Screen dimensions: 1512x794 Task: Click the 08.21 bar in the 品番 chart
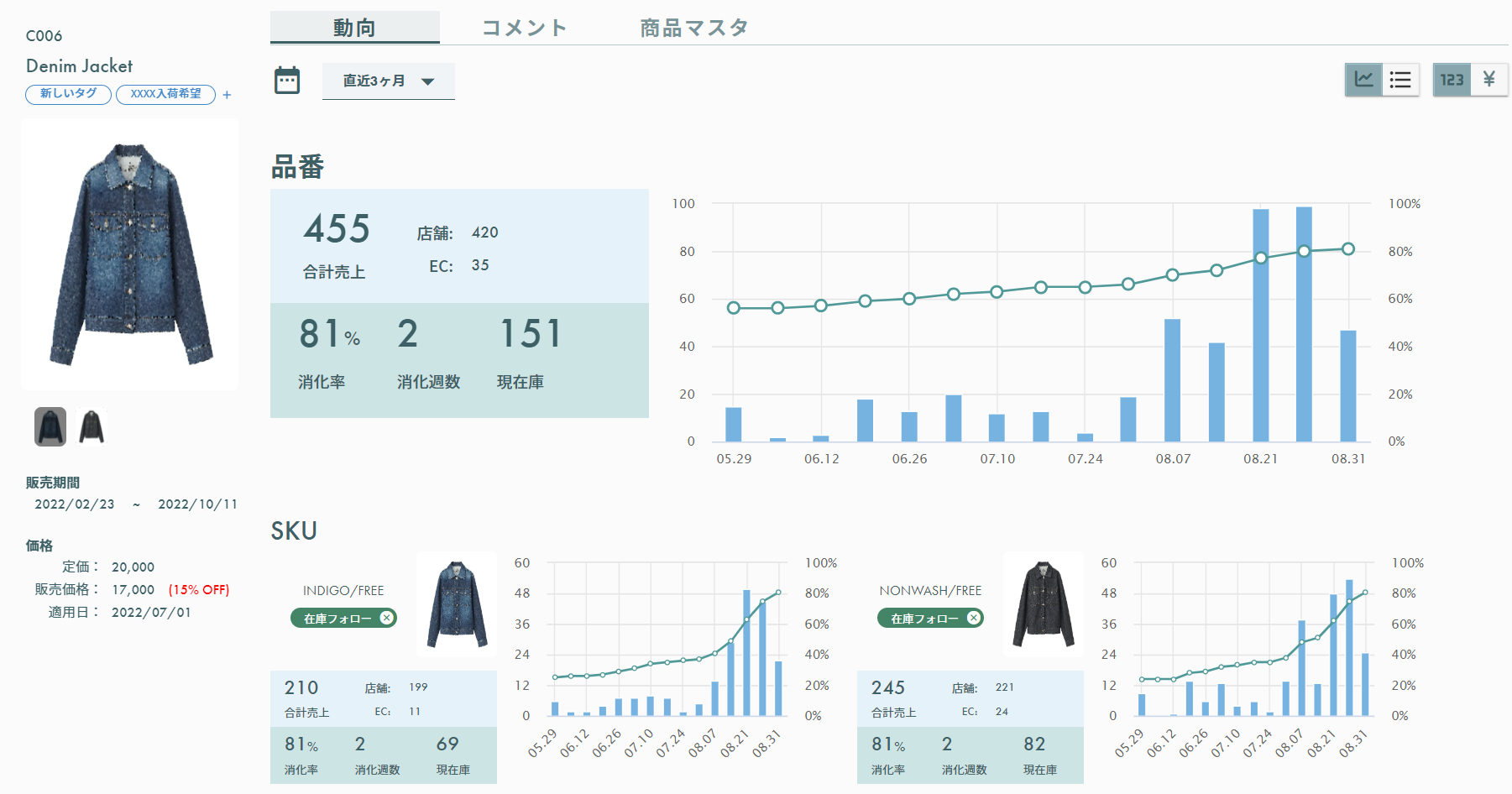coord(1259,327)
